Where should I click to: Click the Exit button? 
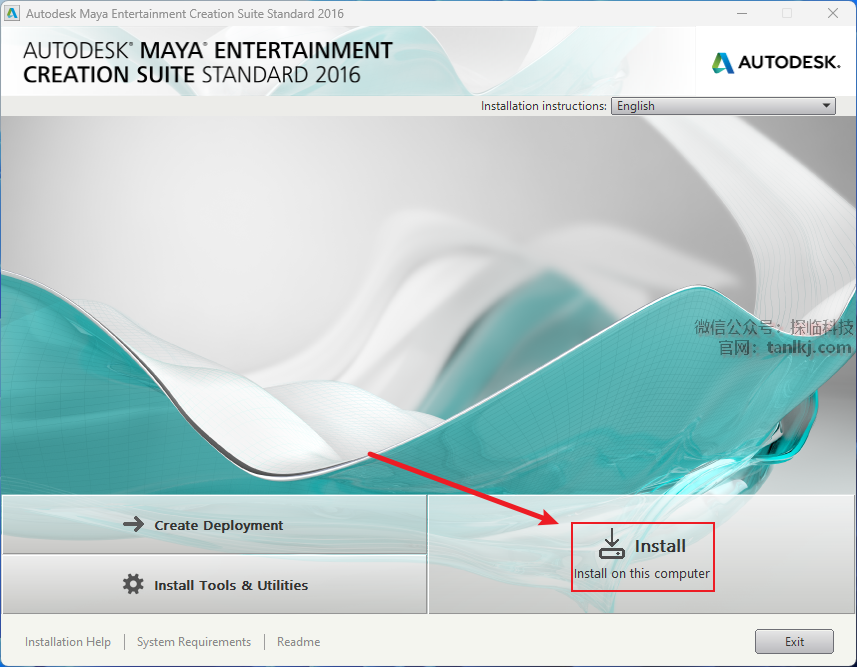click(794, 642)
